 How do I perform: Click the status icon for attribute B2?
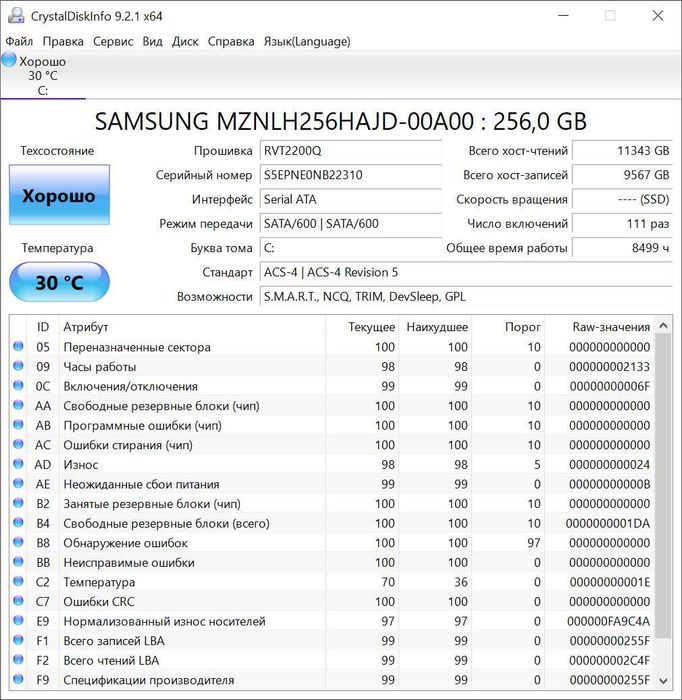[x=18, y=503]
